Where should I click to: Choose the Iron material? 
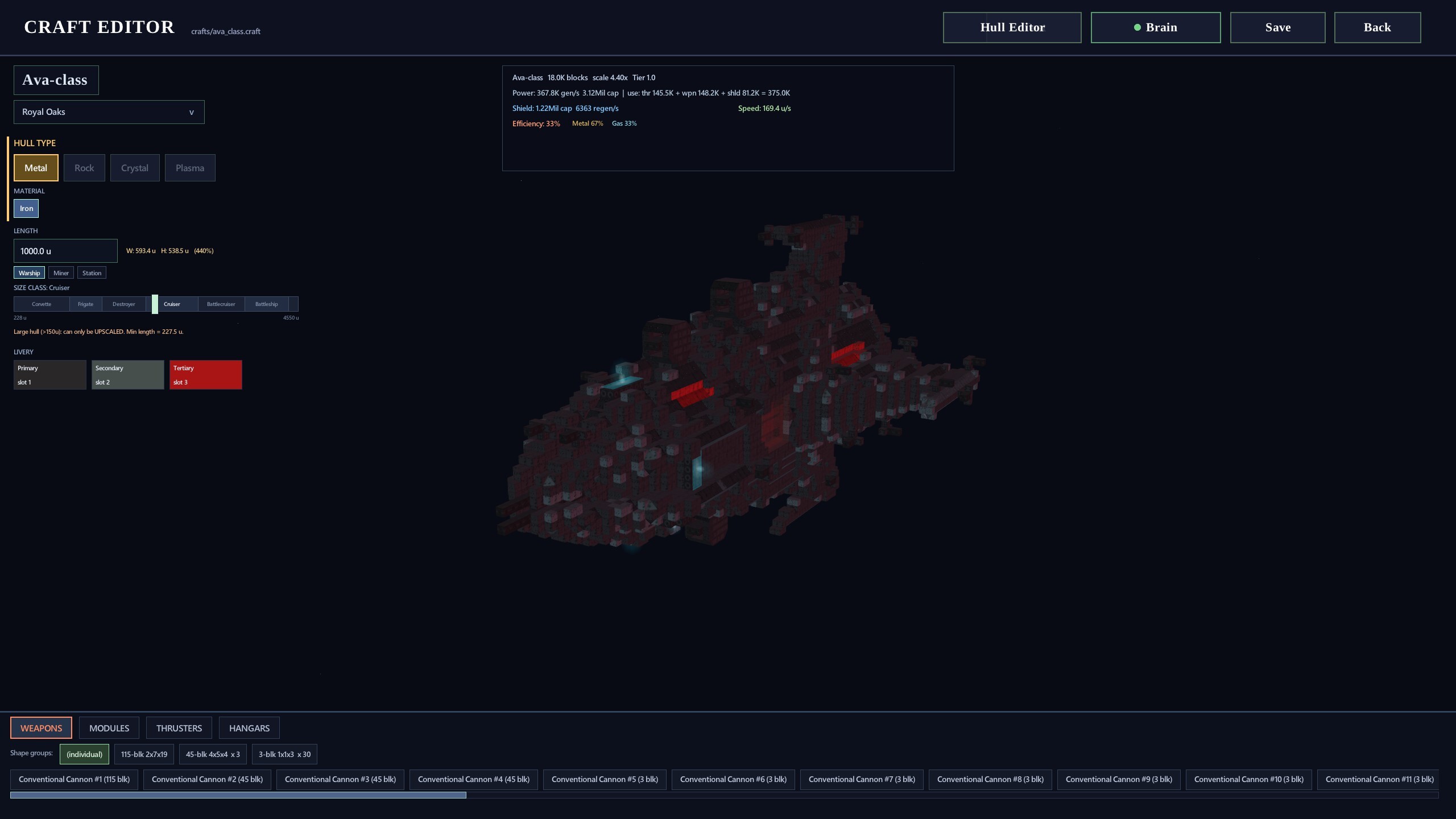coord(26,208)
